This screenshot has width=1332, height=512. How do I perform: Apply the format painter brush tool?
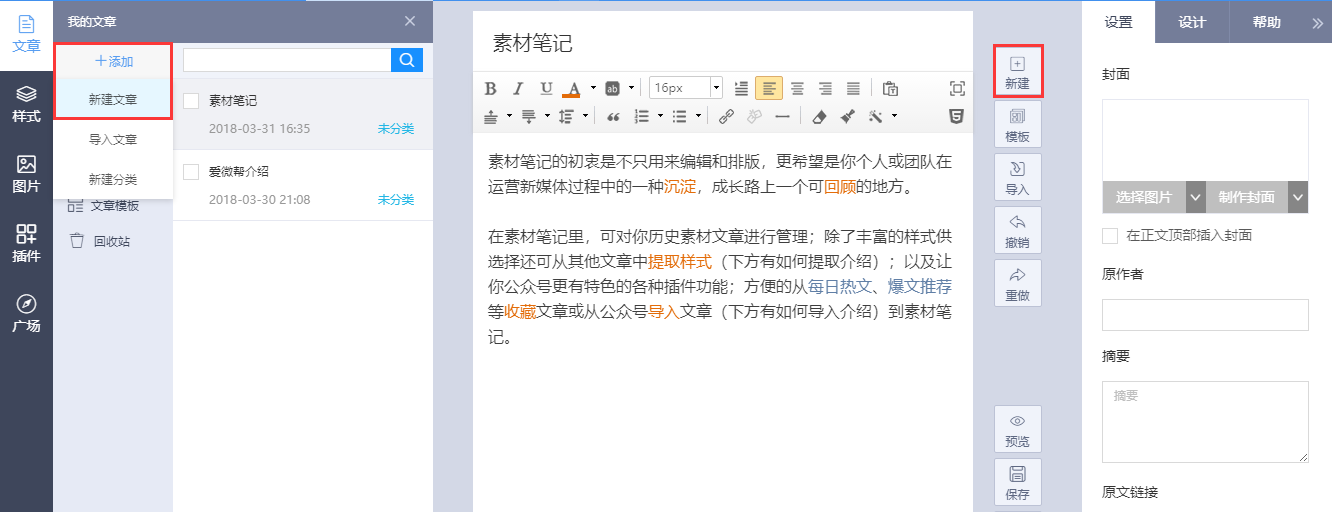[847, 116]
